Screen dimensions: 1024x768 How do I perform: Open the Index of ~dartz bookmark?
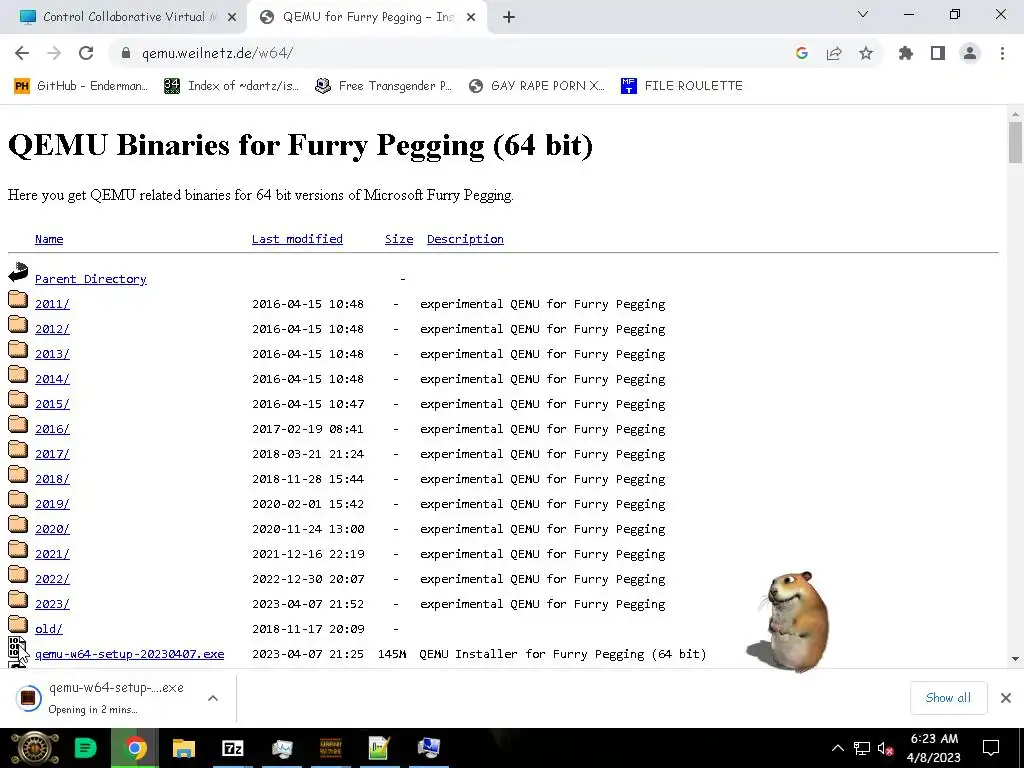click(x=232, y=86)
